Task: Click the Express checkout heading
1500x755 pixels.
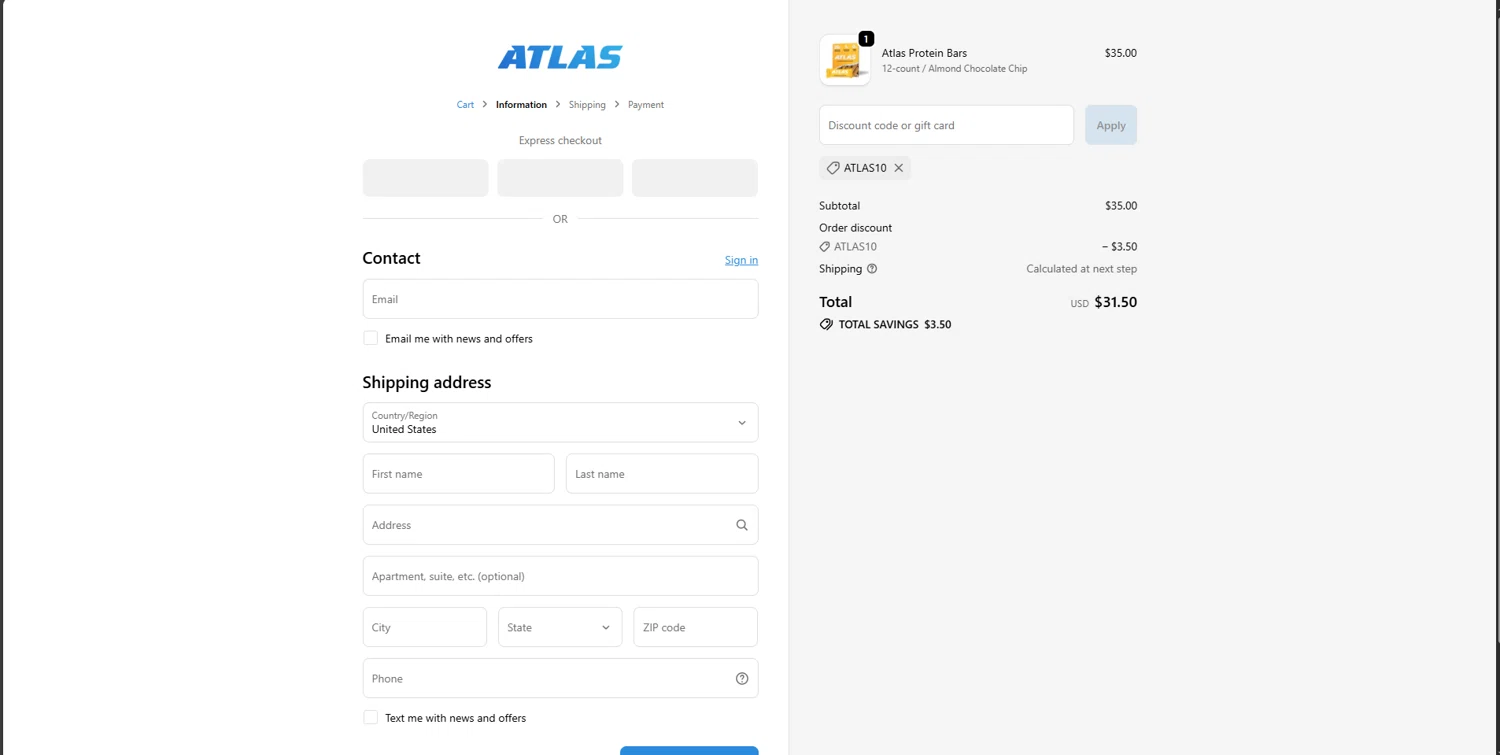Action: 560,141
